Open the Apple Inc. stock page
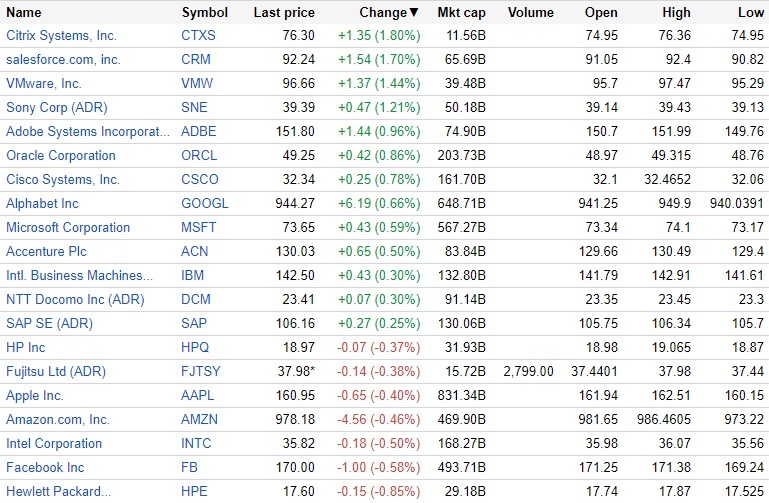The width and height of the screenshot is (769, 503). pos(36,395)
